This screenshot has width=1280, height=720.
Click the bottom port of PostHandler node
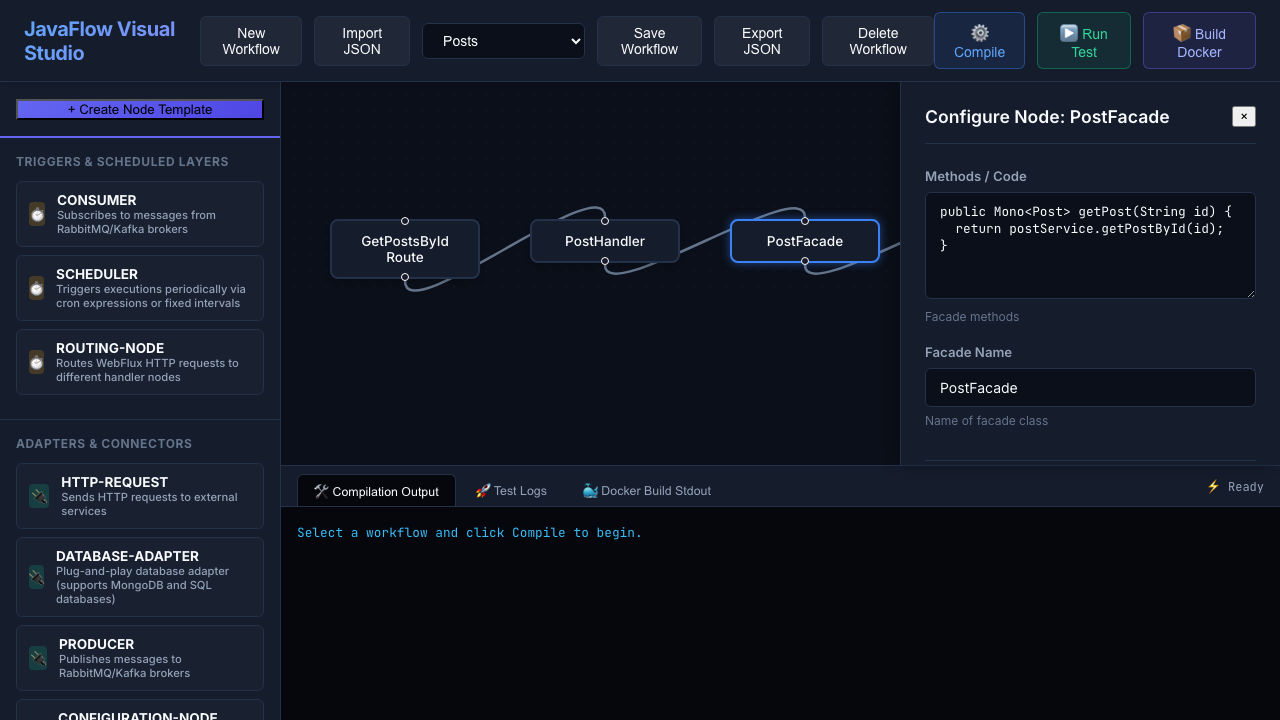[605, 261]
